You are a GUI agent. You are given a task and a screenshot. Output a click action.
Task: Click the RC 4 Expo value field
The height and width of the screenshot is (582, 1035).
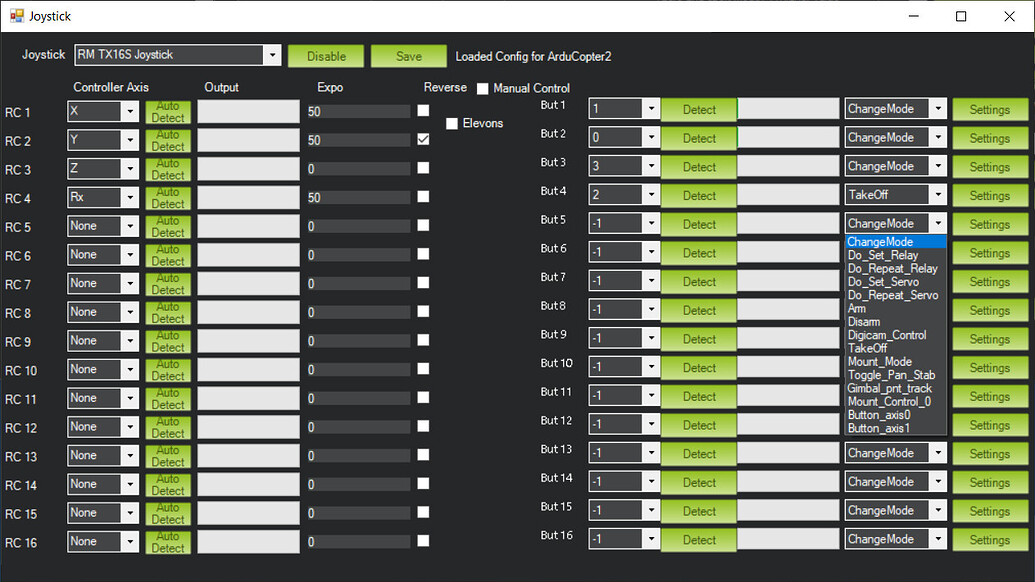coord(359,198)
